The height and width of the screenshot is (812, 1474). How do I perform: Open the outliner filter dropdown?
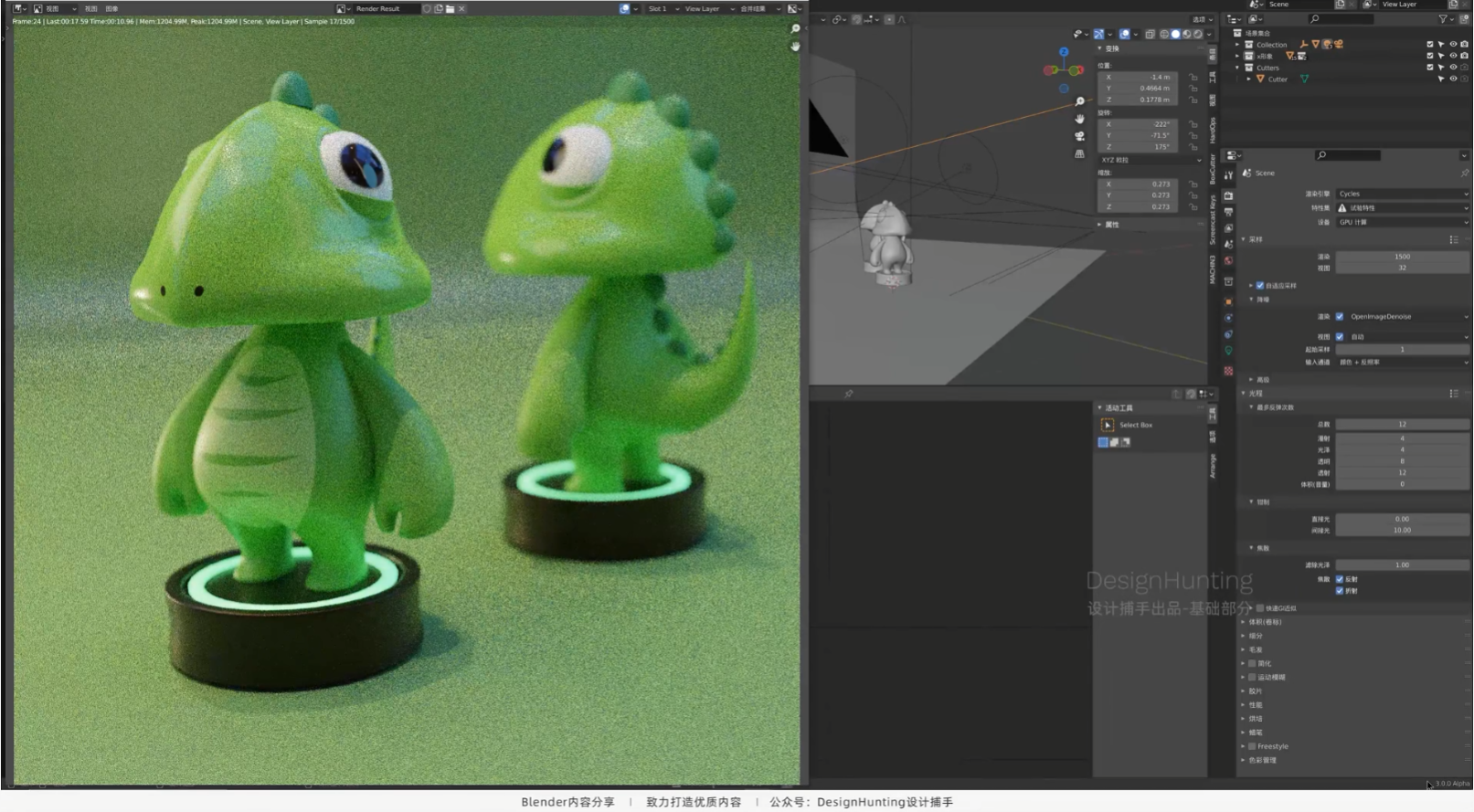point(1447,18)
